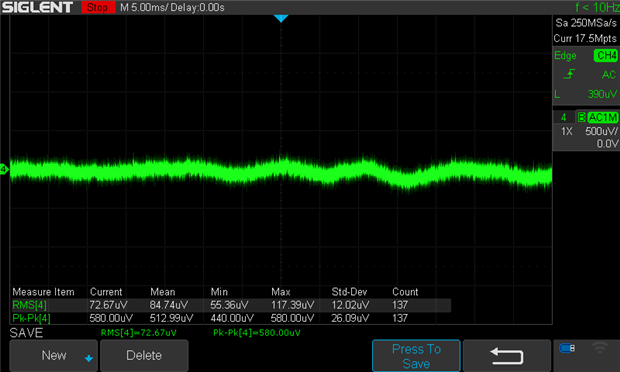Click the RMS current value 72.67uV
The width and height of the screenshot is (620, 372).
108,305
